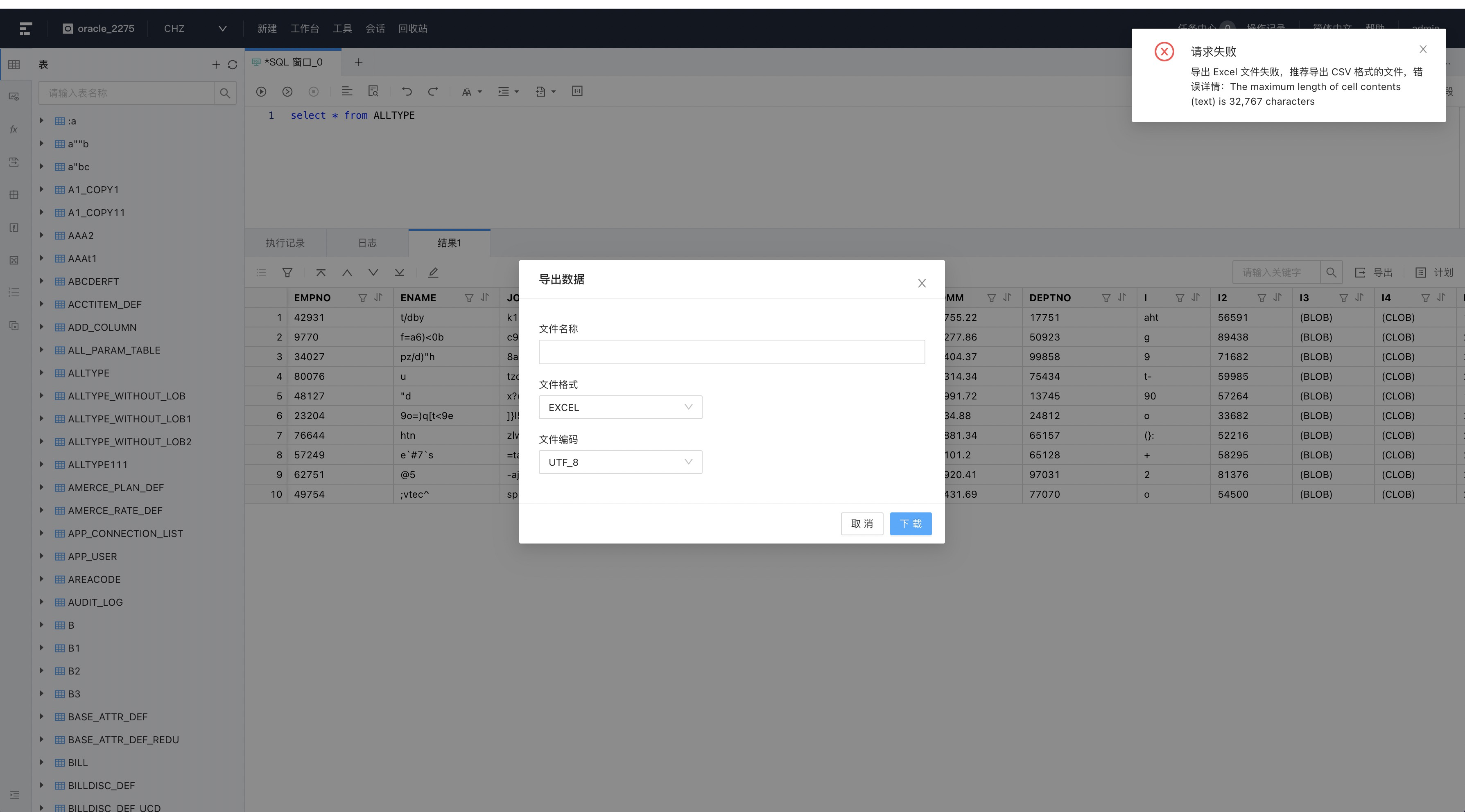
Task: Open the execution plan preview icon
Action: coord(374,91)
